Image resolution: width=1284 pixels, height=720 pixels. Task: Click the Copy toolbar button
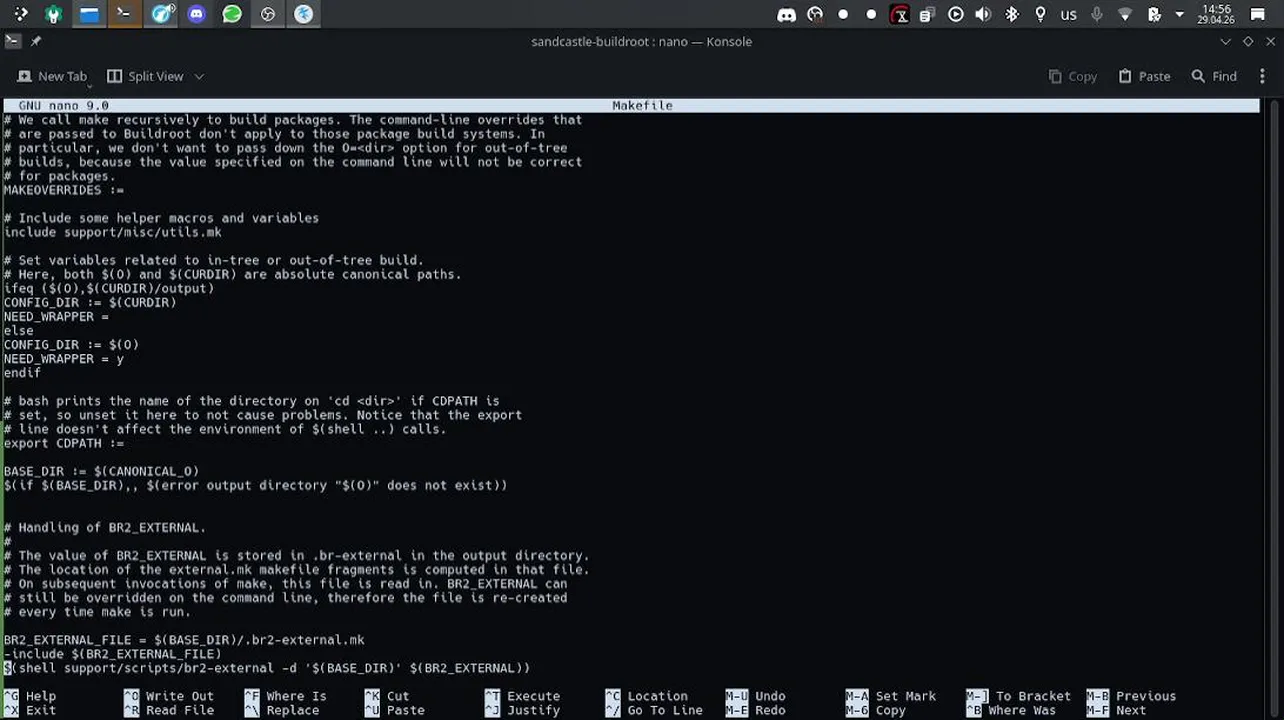pos(1072,76)
